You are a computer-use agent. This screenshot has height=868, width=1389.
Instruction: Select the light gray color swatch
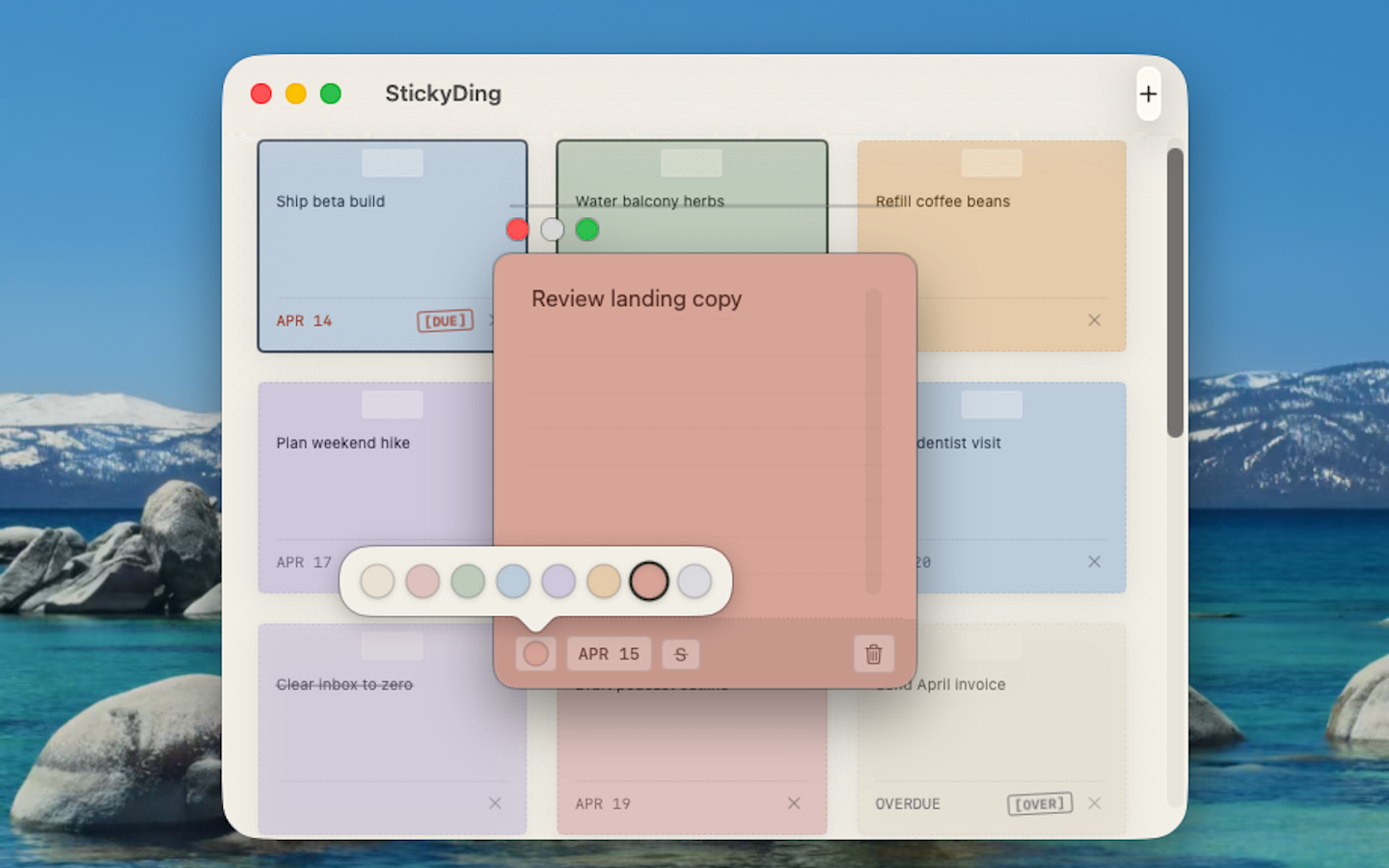694,582
